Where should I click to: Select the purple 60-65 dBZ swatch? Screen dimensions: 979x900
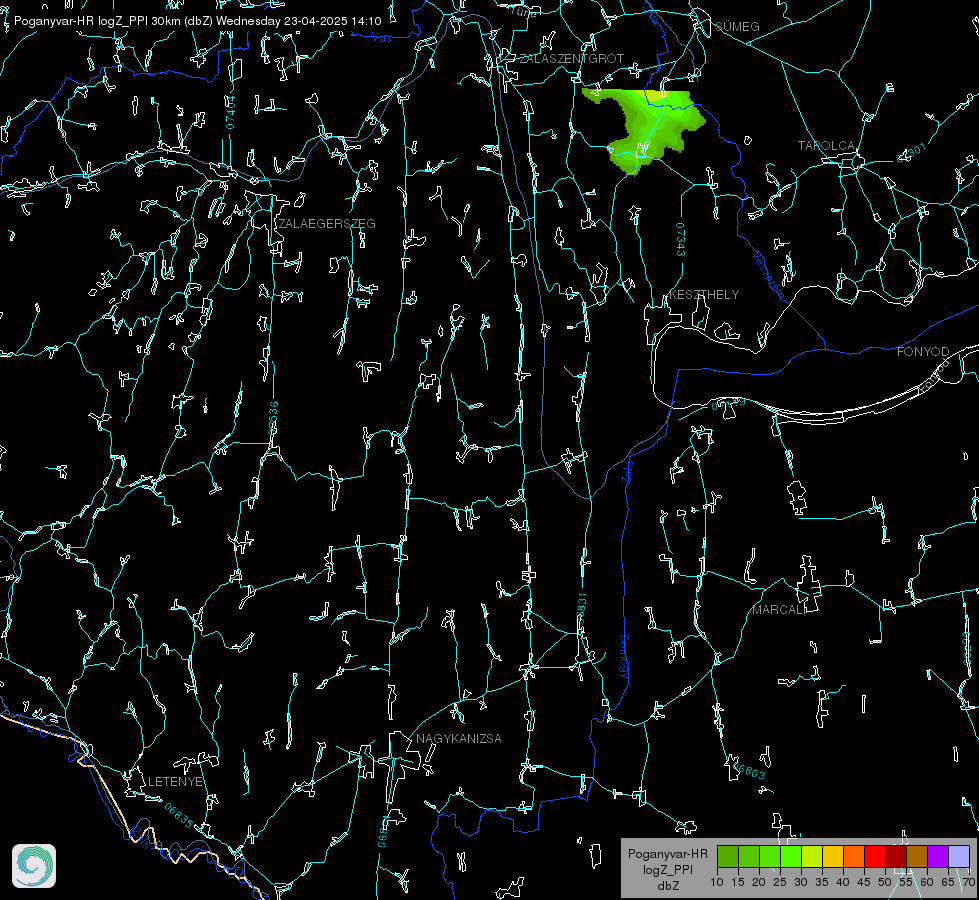[x=938, y=856]
